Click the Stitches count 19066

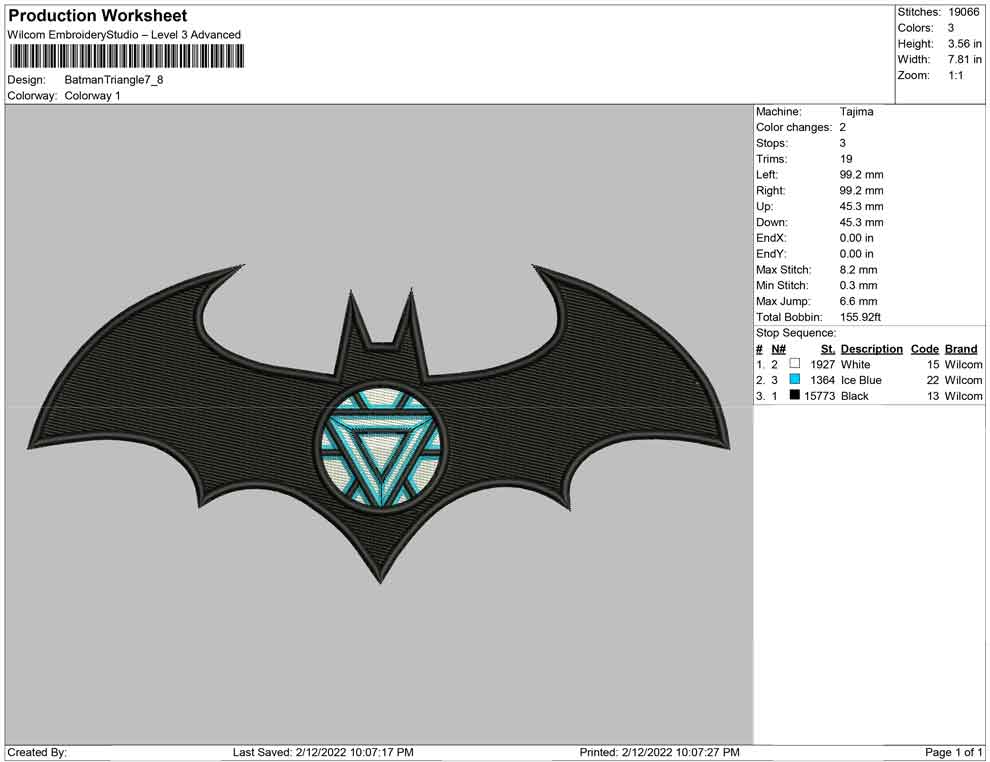965,12
